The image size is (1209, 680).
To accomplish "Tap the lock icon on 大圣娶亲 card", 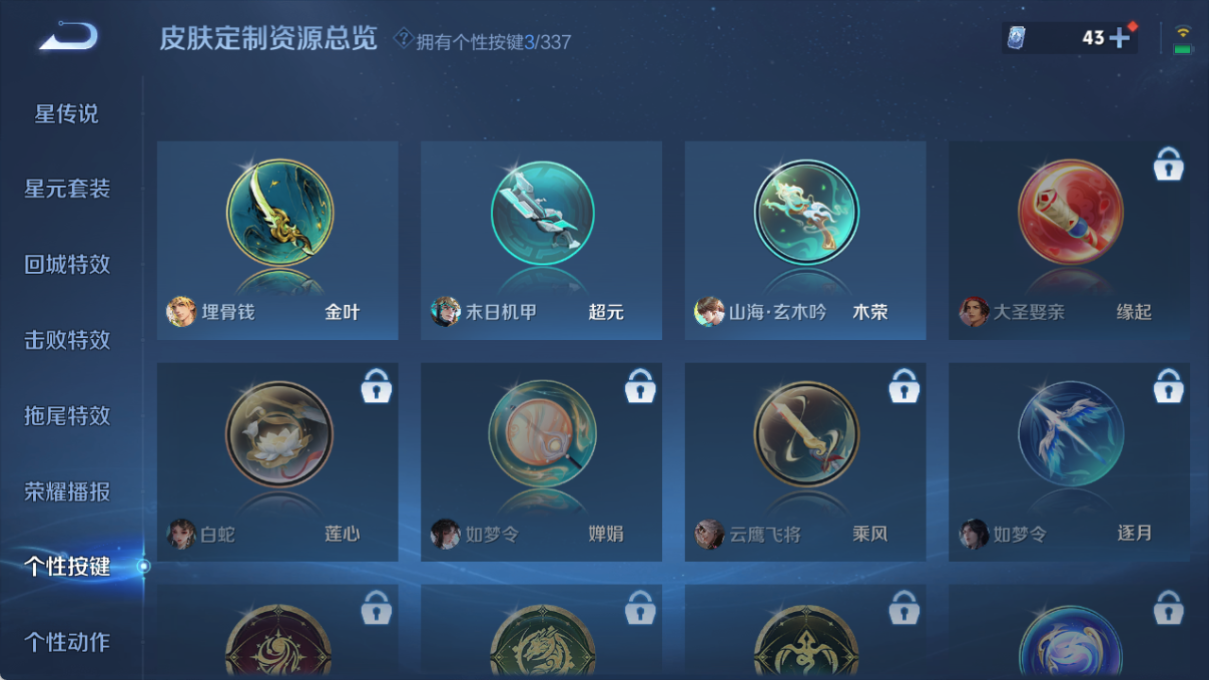I will point(1168,163).
